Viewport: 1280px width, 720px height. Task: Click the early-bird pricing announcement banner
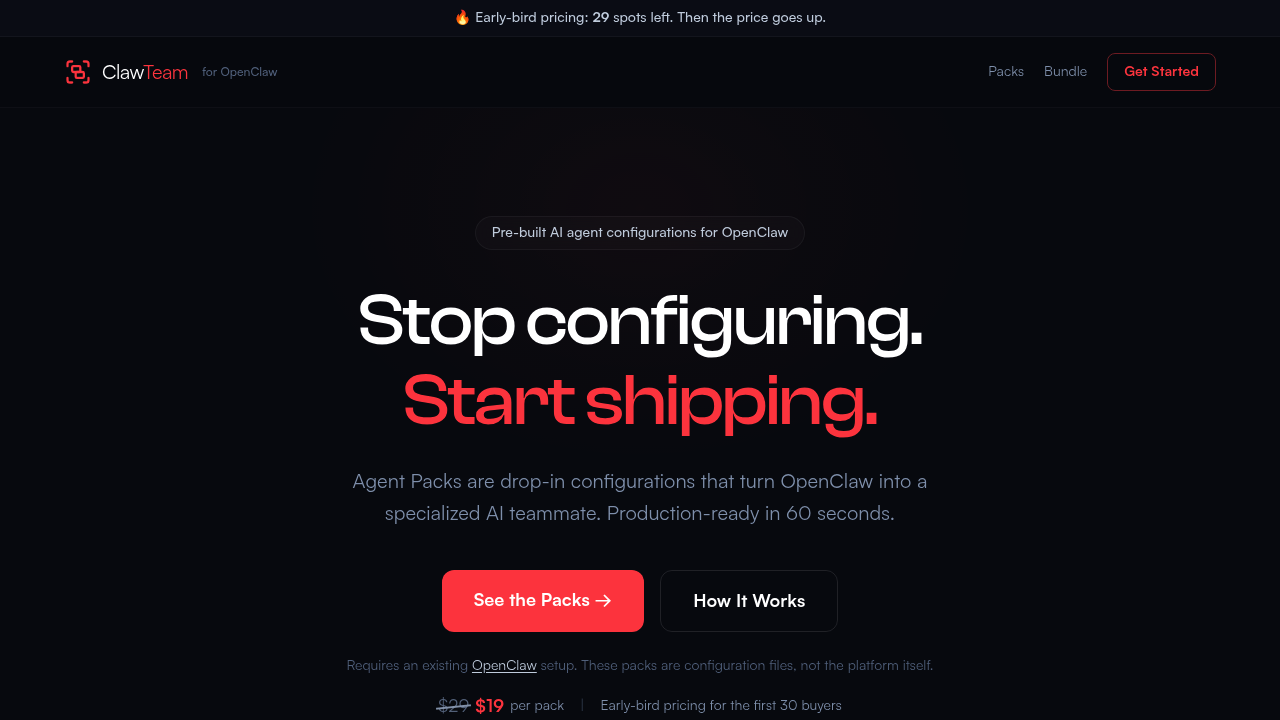(640, 18)
